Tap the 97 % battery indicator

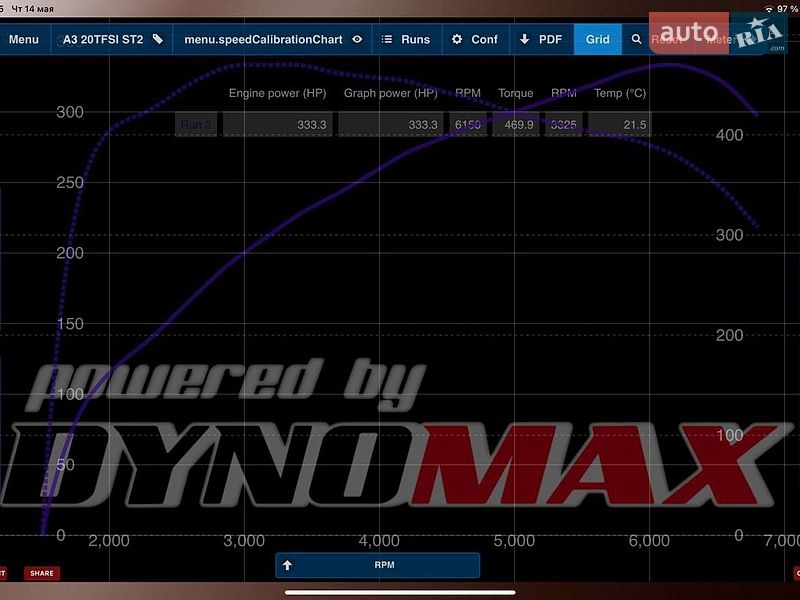[788, 9]
